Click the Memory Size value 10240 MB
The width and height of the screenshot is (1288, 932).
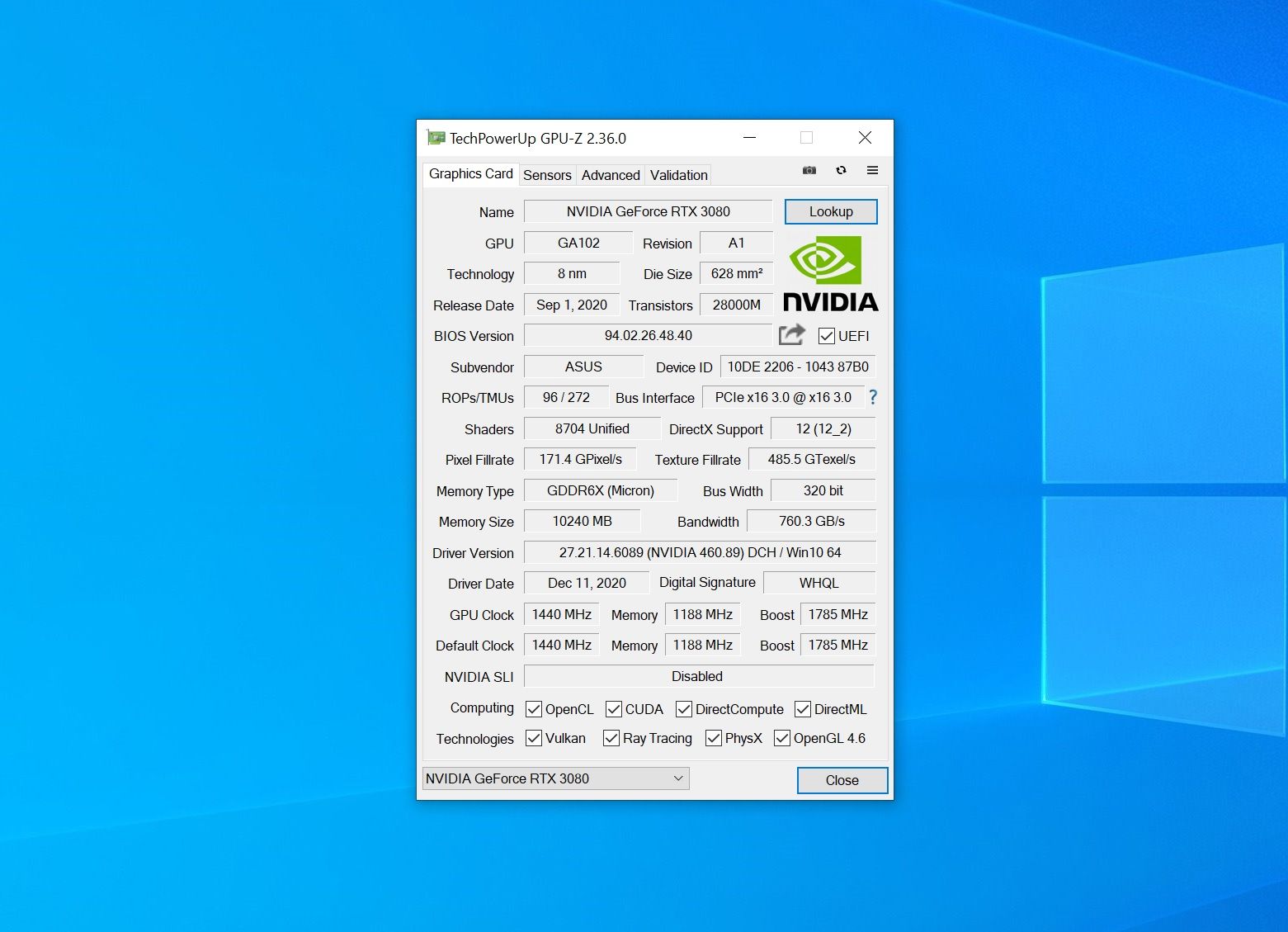coord(582,521)
